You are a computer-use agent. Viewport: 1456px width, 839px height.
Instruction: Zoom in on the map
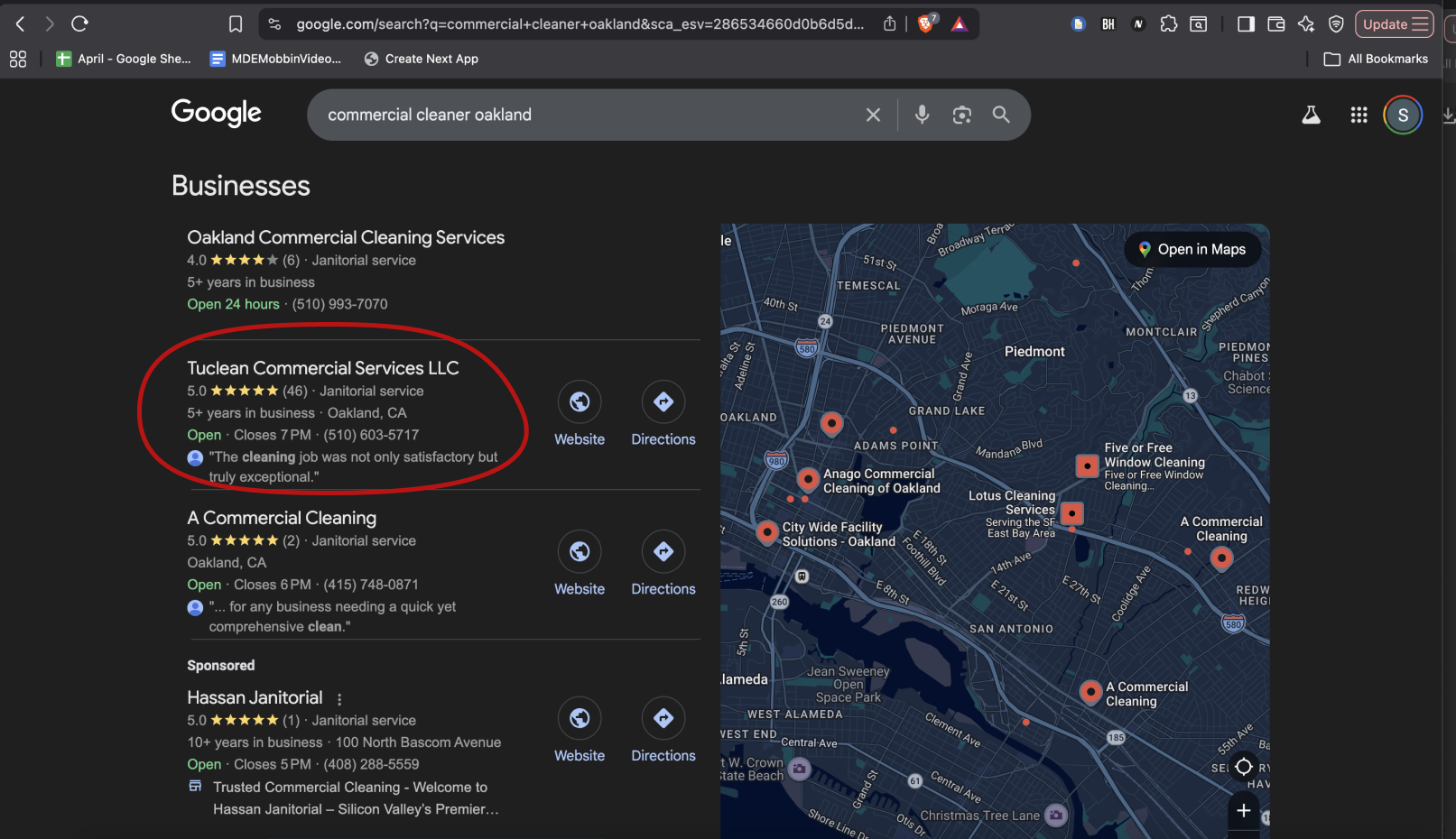tap(1243, 810)
